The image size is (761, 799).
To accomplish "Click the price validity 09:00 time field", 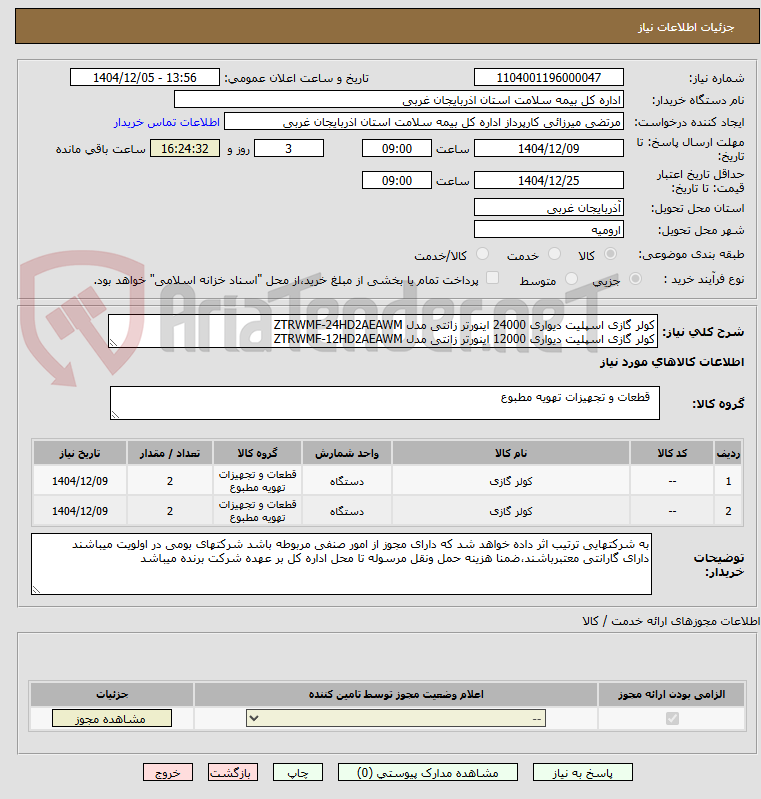I will (397, 180).
